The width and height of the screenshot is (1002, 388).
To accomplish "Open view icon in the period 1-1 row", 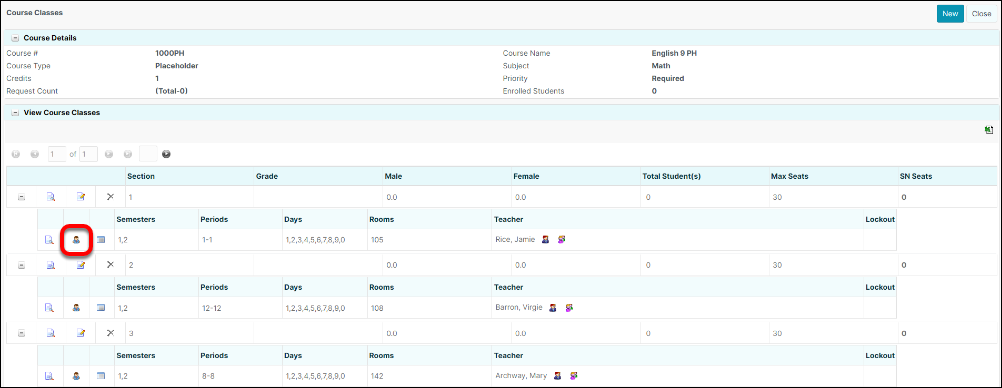I will click(x=49, y=240).
